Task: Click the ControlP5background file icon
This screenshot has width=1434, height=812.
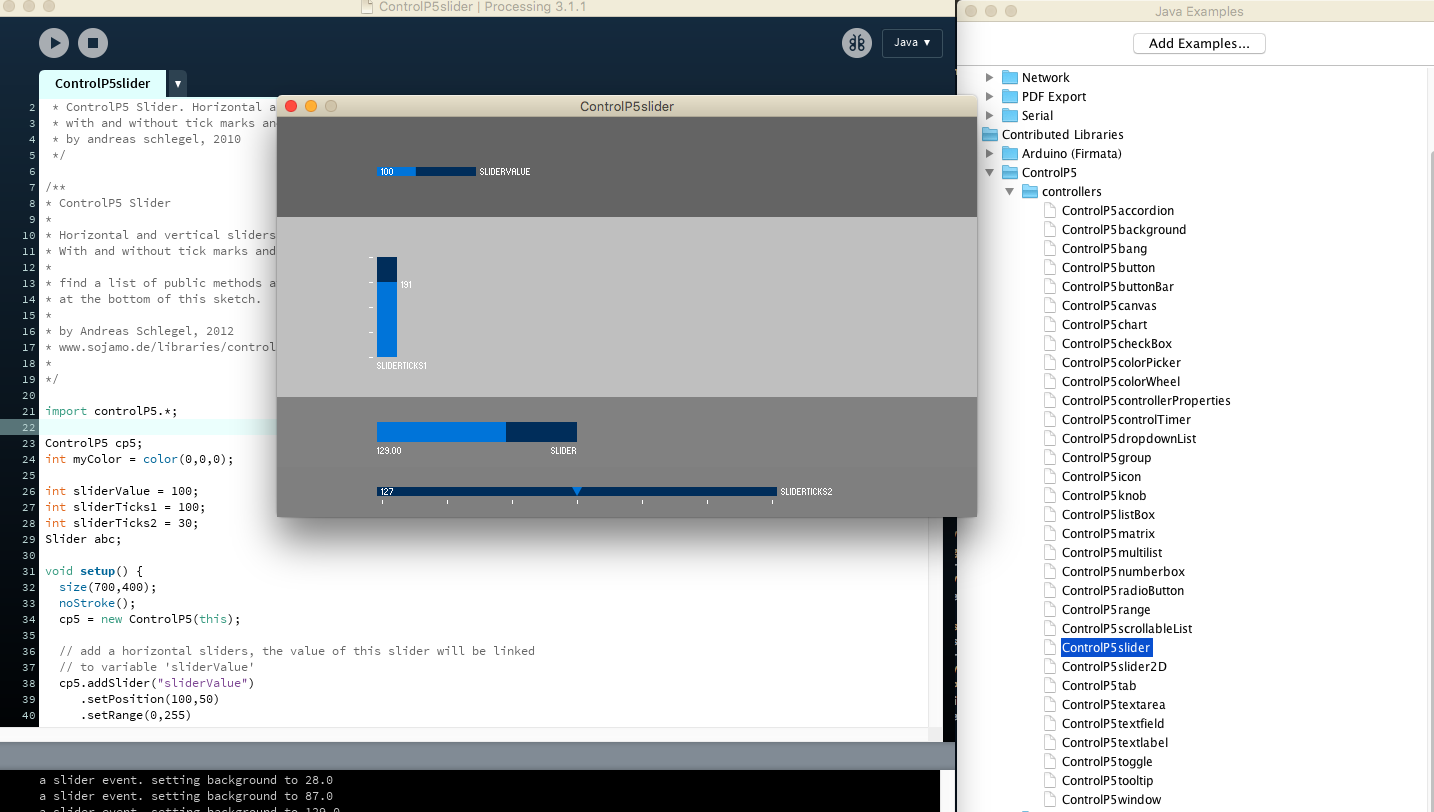Action: [x=1050, y=229]
